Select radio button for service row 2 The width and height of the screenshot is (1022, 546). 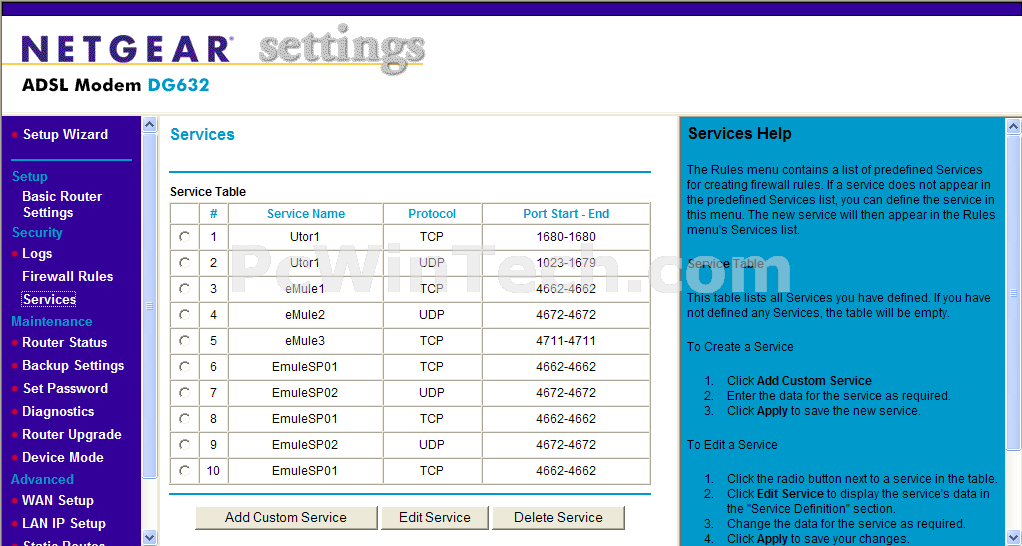point(184,263)
